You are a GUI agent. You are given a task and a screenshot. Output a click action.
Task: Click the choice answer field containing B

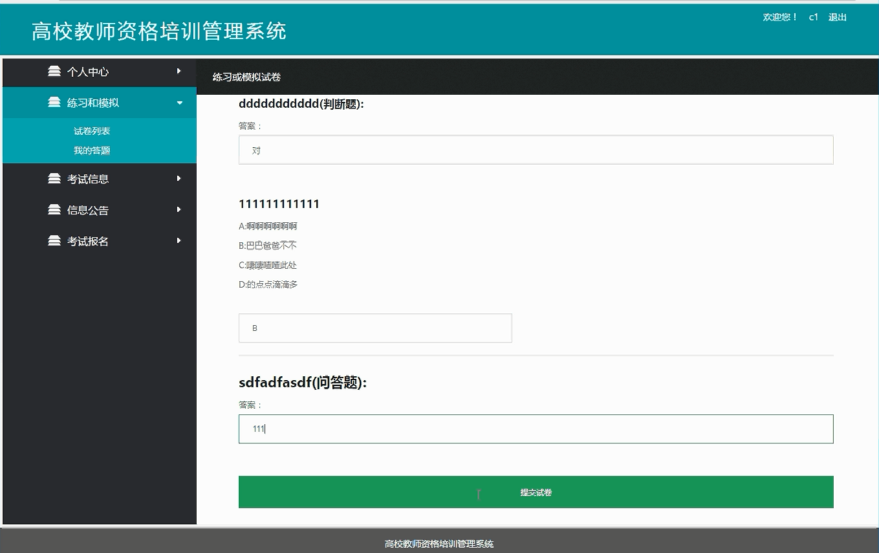375,328
